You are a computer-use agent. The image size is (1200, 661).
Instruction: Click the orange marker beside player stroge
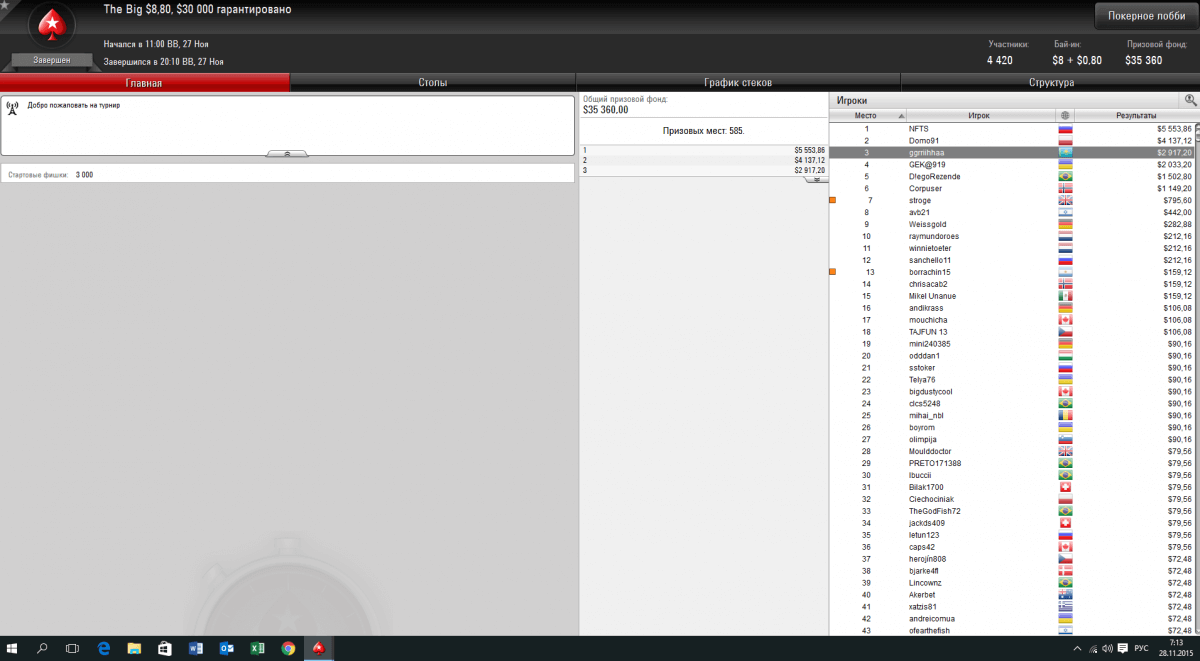(832, 200)
